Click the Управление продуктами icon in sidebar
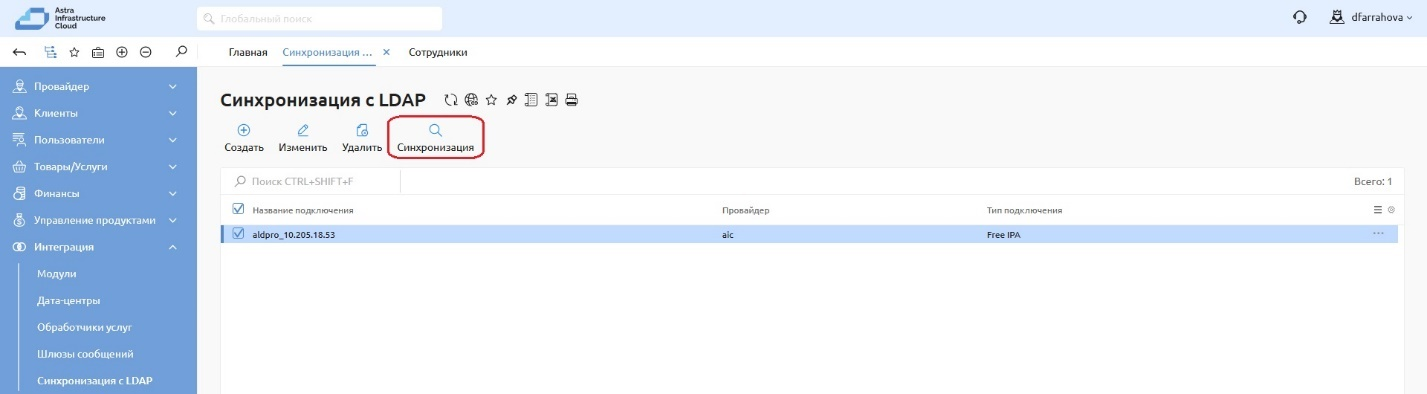The width and height of the screenshot is (1427, 394). (19, 220)
